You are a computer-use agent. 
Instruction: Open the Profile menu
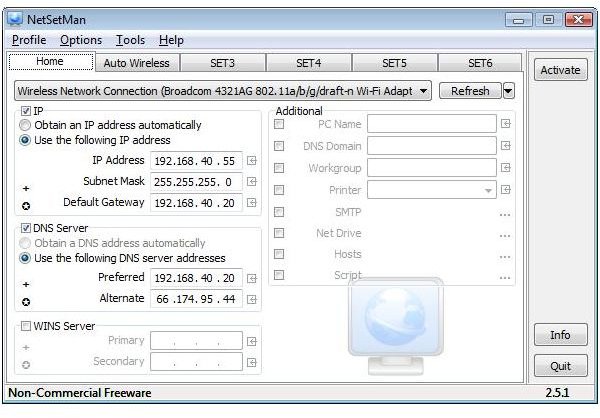[x=29, y=40]
